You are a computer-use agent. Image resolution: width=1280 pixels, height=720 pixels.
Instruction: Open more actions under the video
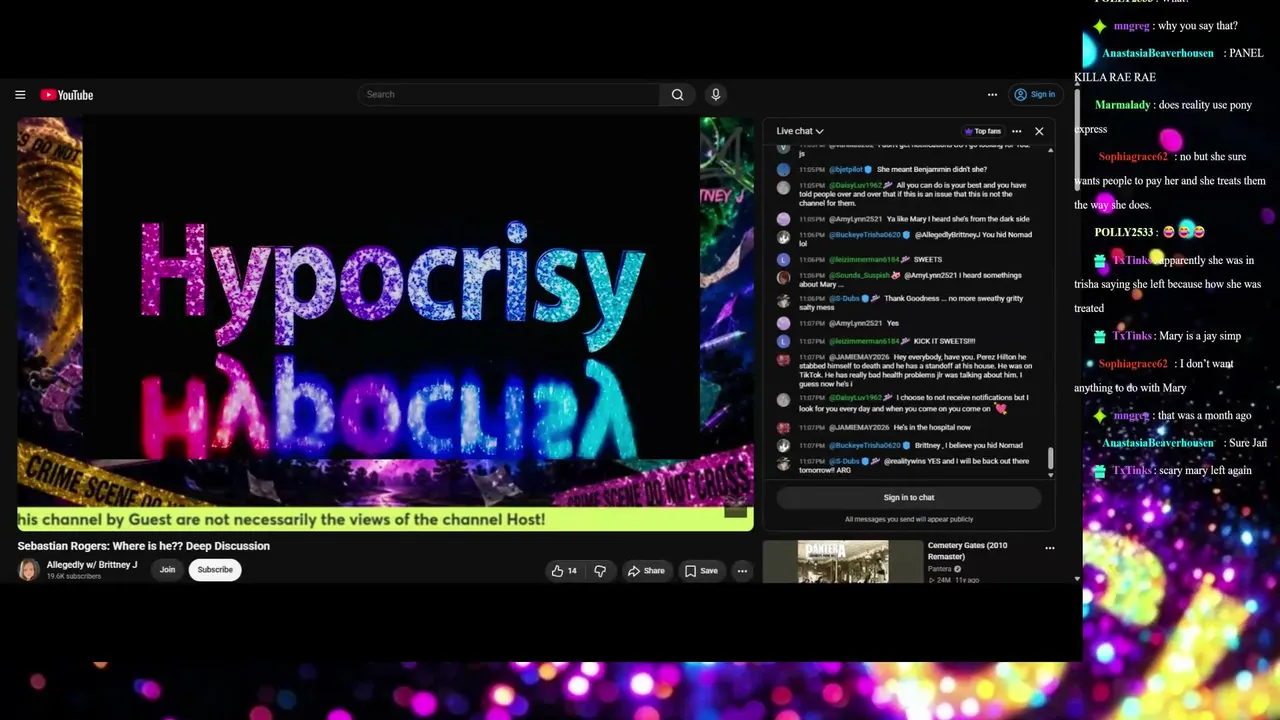pyautogui.click(x=742, y=570)
